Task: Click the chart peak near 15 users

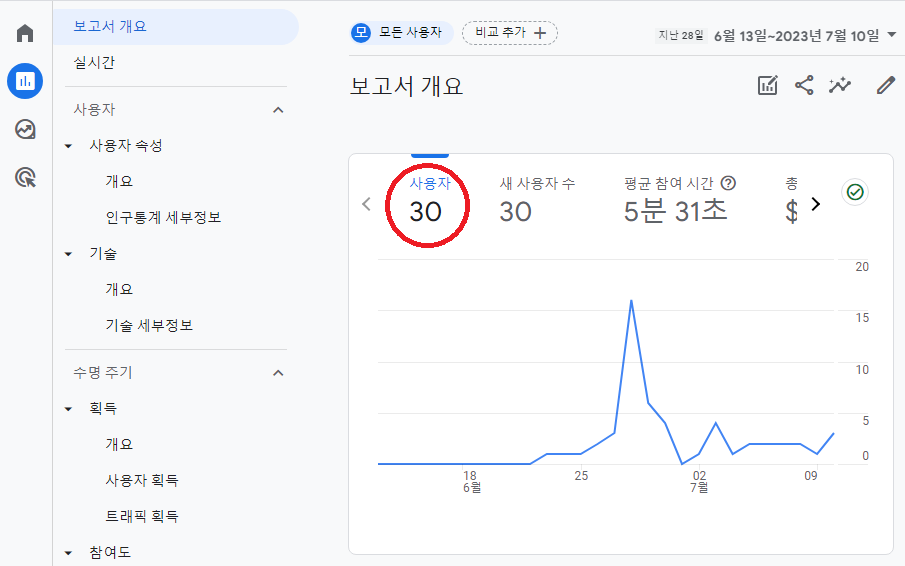Action: coord(631,301)
